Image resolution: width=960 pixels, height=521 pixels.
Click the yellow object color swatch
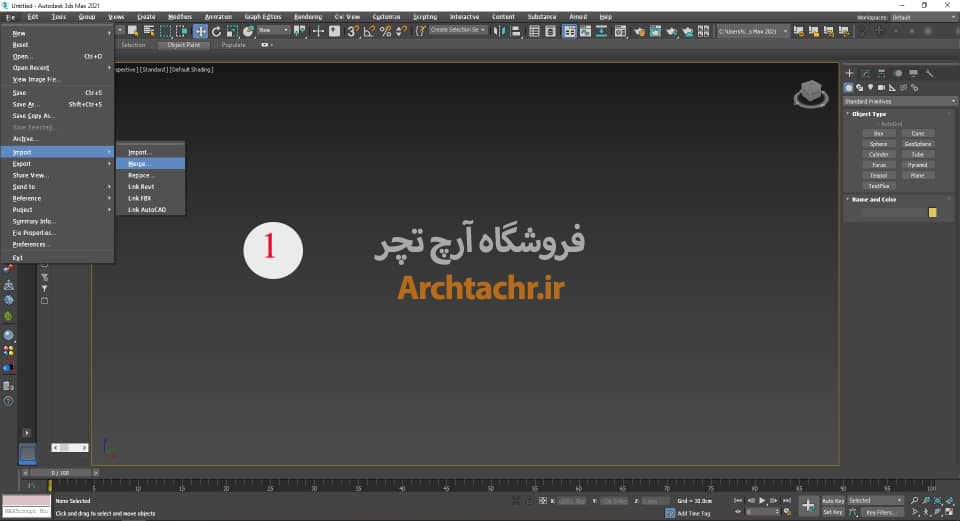click(x=932, y=212)
